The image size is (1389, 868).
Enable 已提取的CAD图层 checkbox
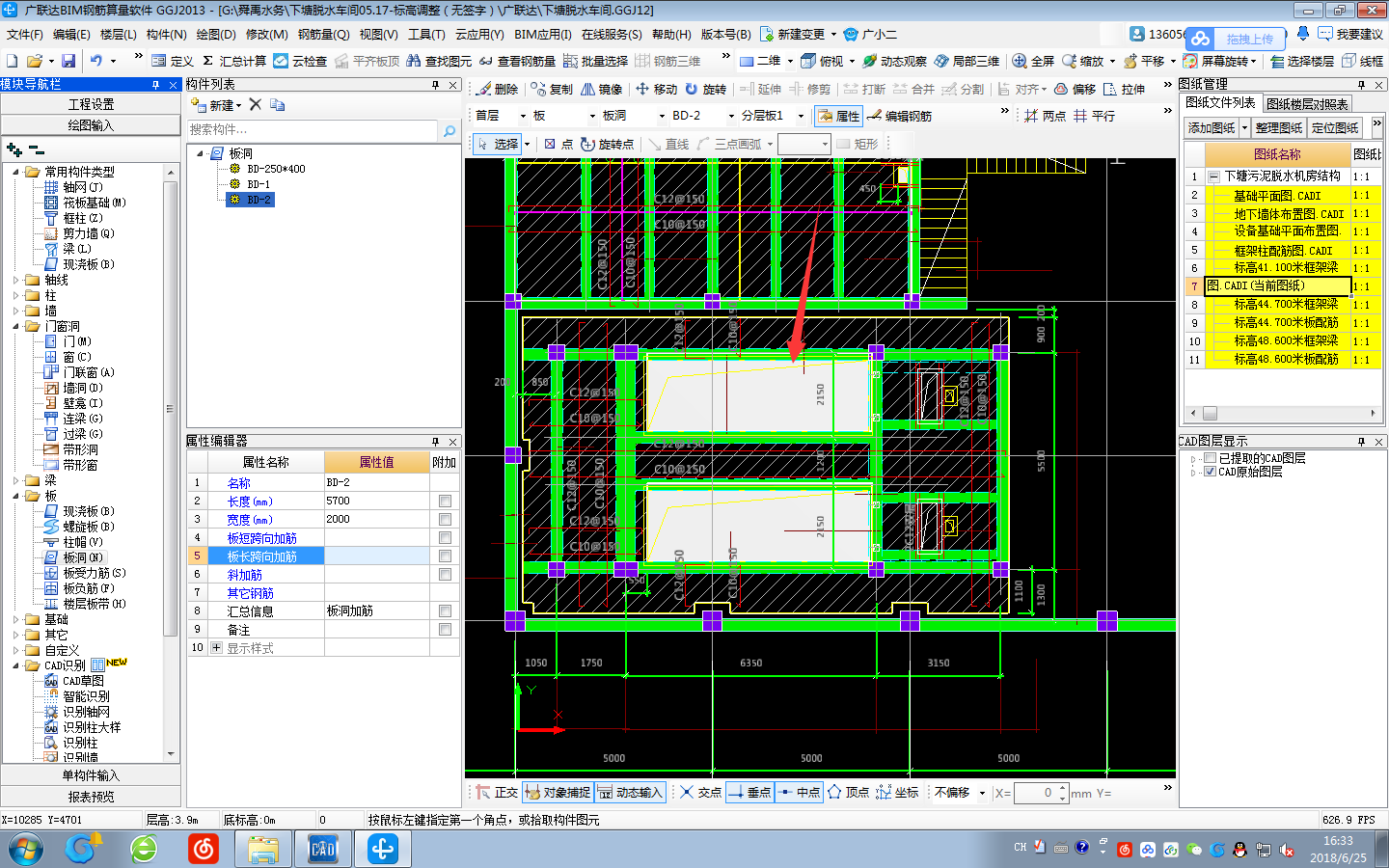coord(1210,458)
